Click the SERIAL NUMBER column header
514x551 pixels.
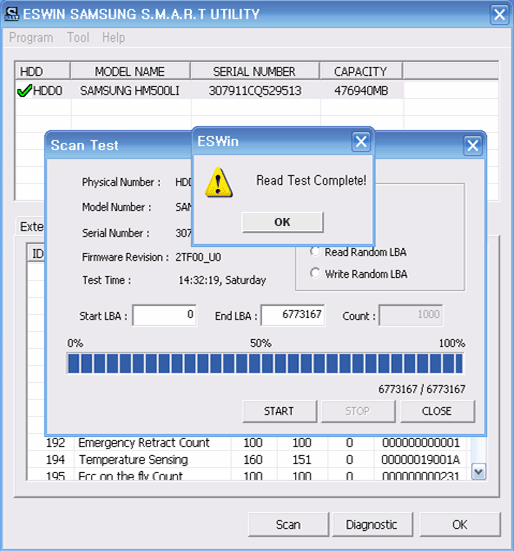tap(254, 72)
